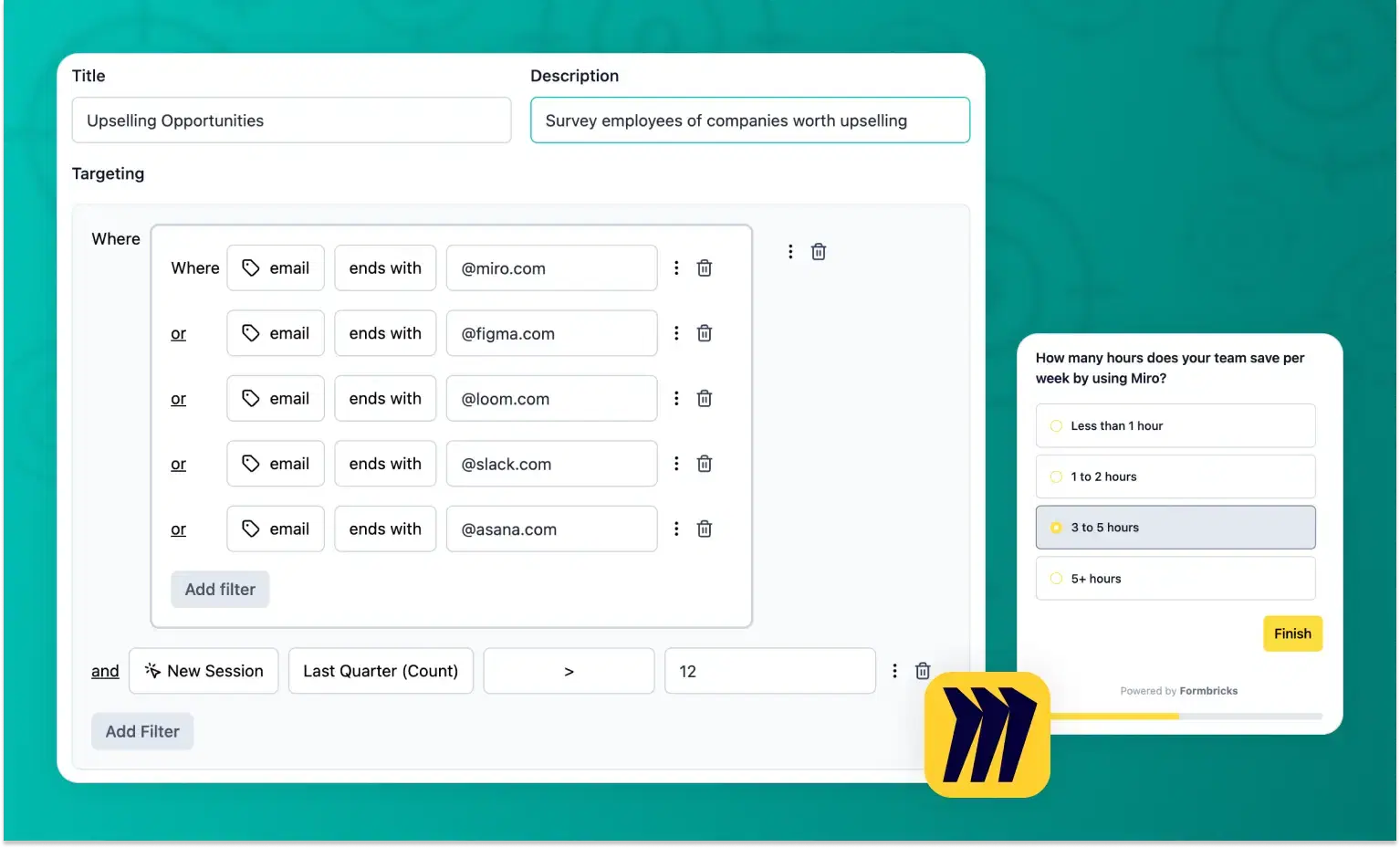This screenshot has height=848, width=1400.
Task: Click the trash icon next to the filter group
Action: [818, 251]
